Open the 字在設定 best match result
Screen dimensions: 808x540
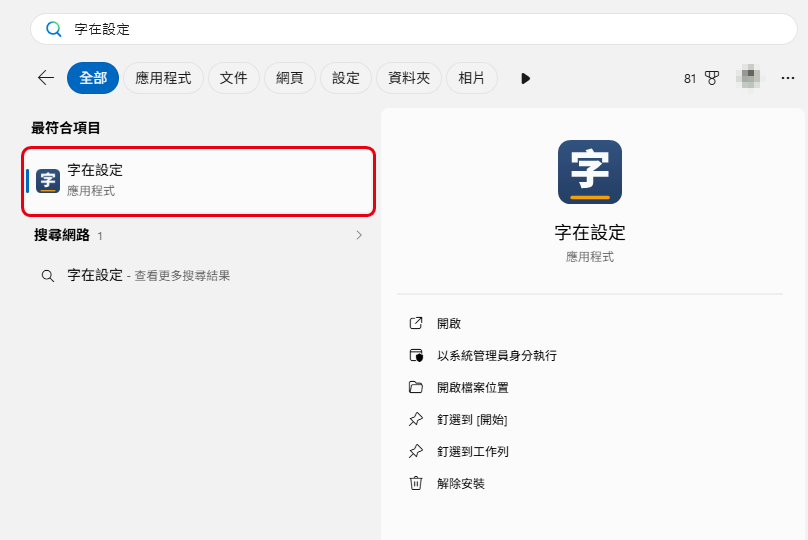[x=198, y=181]
